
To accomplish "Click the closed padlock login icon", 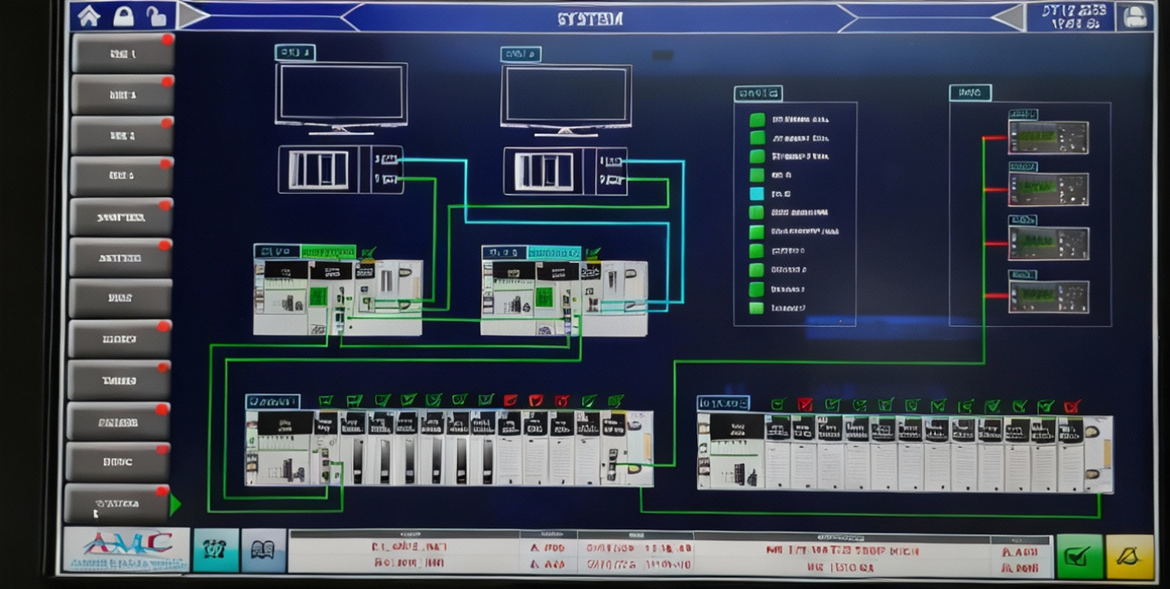I will (x=123, y=16).
